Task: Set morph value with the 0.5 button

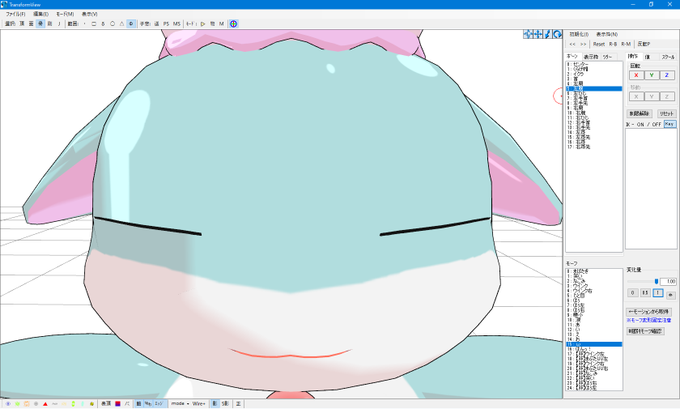Action: 645,293
